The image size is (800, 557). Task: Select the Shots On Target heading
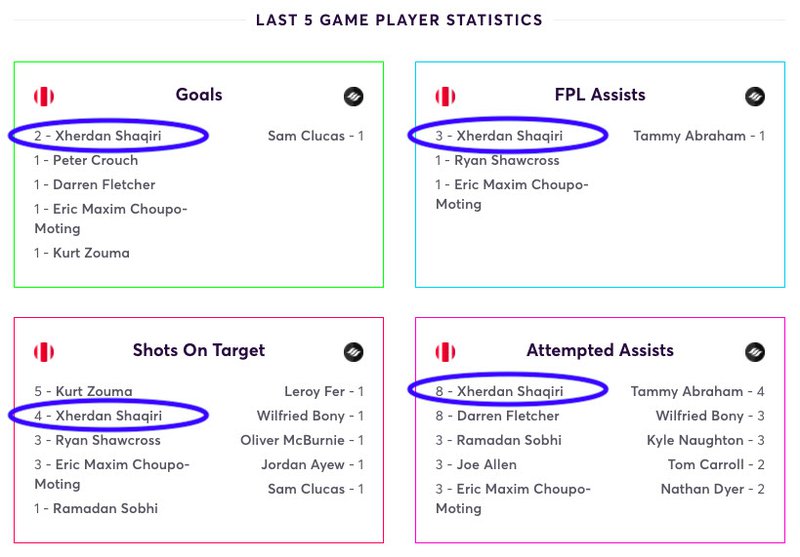(x=199, y=350)
